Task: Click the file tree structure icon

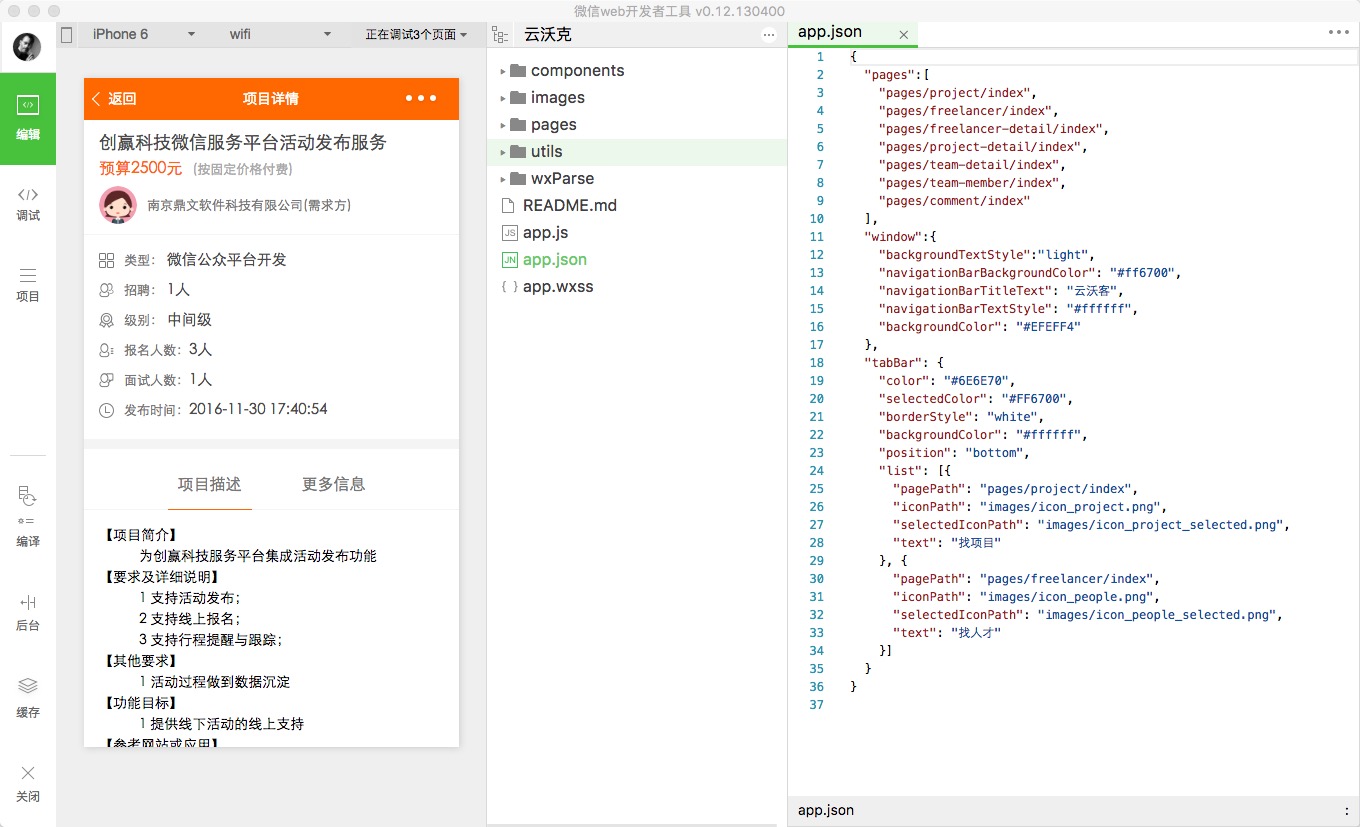Action: click(500, 35)
